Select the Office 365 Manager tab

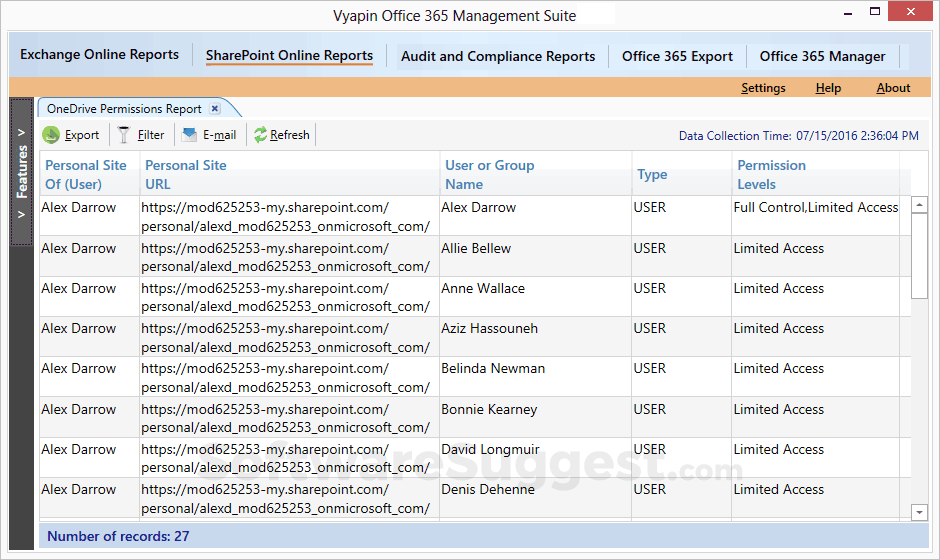pyautogui.click(x=822, y=57)
